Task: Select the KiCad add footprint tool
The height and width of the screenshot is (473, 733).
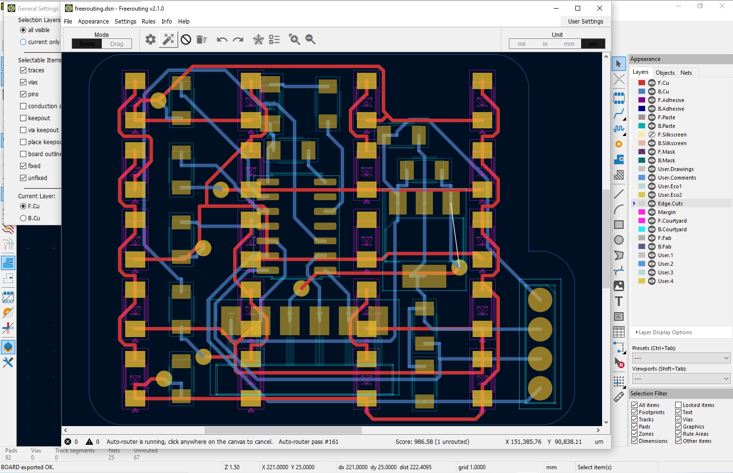Action: 619,98
